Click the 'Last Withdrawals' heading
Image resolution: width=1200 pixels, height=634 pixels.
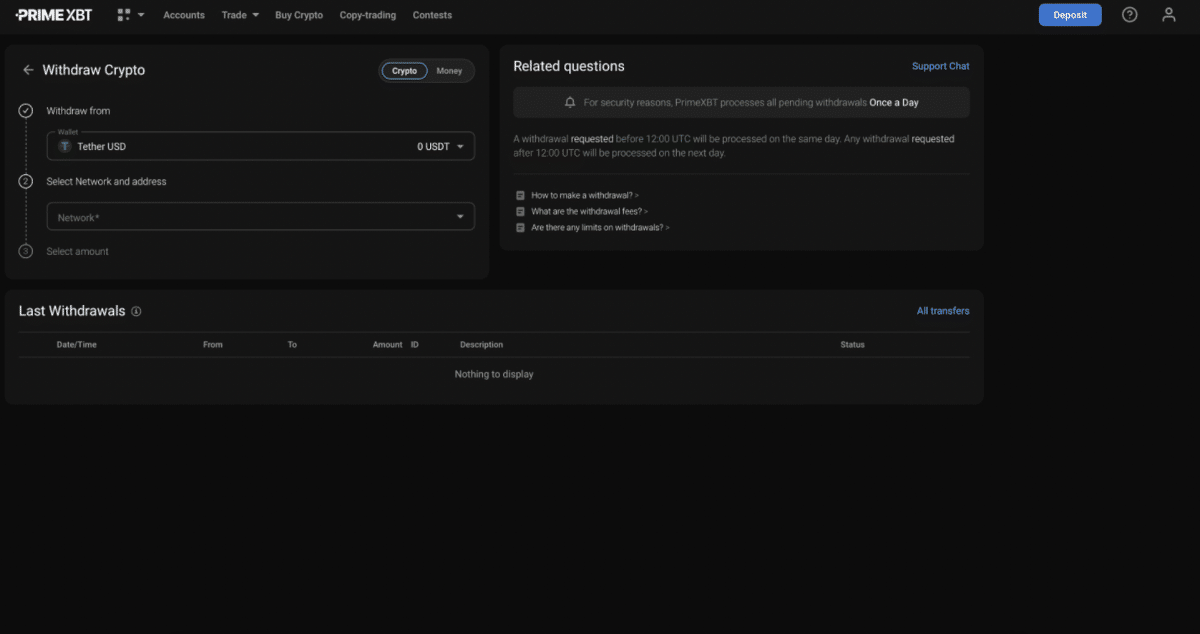72,311
